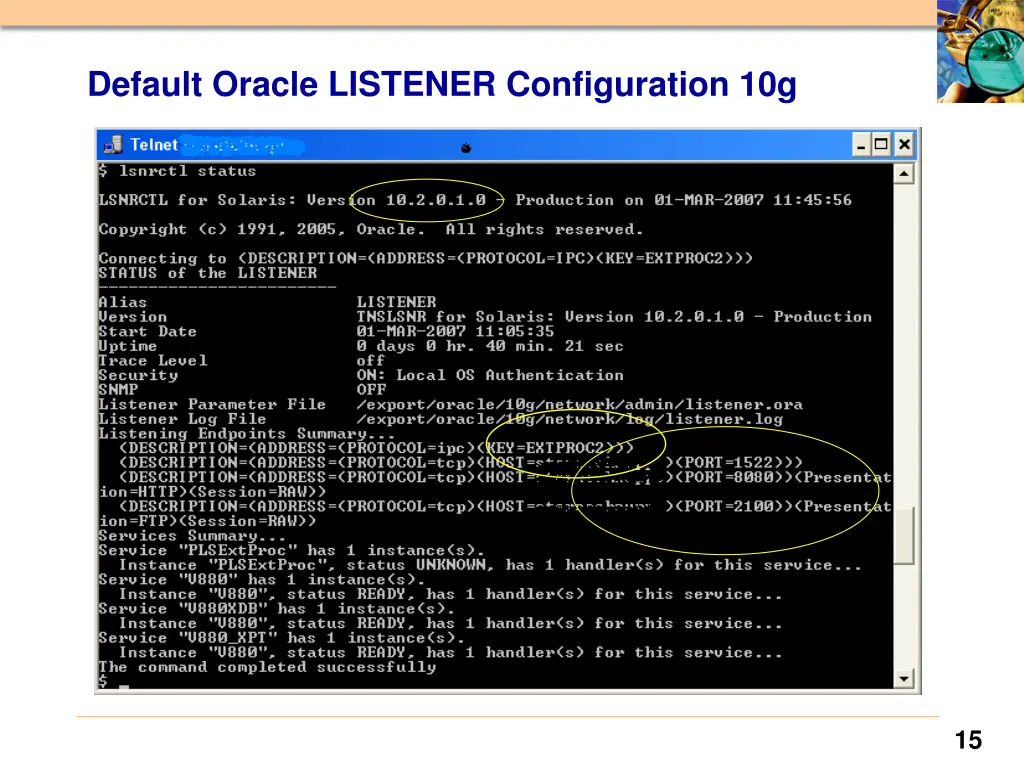Click 'ON: Local OS Authentication' text

point(490,375)
